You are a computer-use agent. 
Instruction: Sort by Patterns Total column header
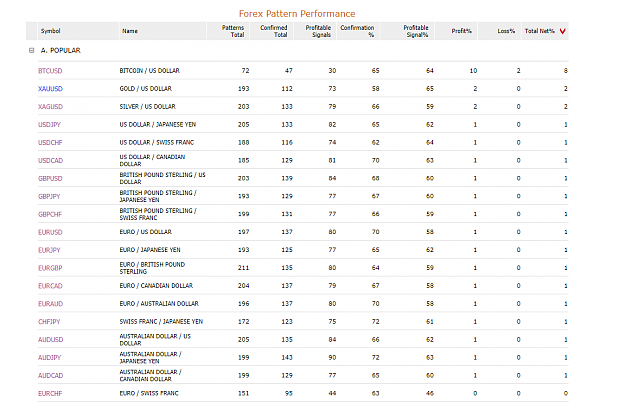(233, 31)
